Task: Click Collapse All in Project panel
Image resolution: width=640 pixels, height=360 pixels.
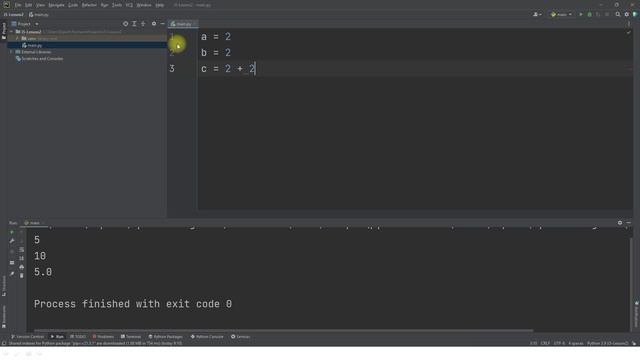Action: click(x=143, y=24)
